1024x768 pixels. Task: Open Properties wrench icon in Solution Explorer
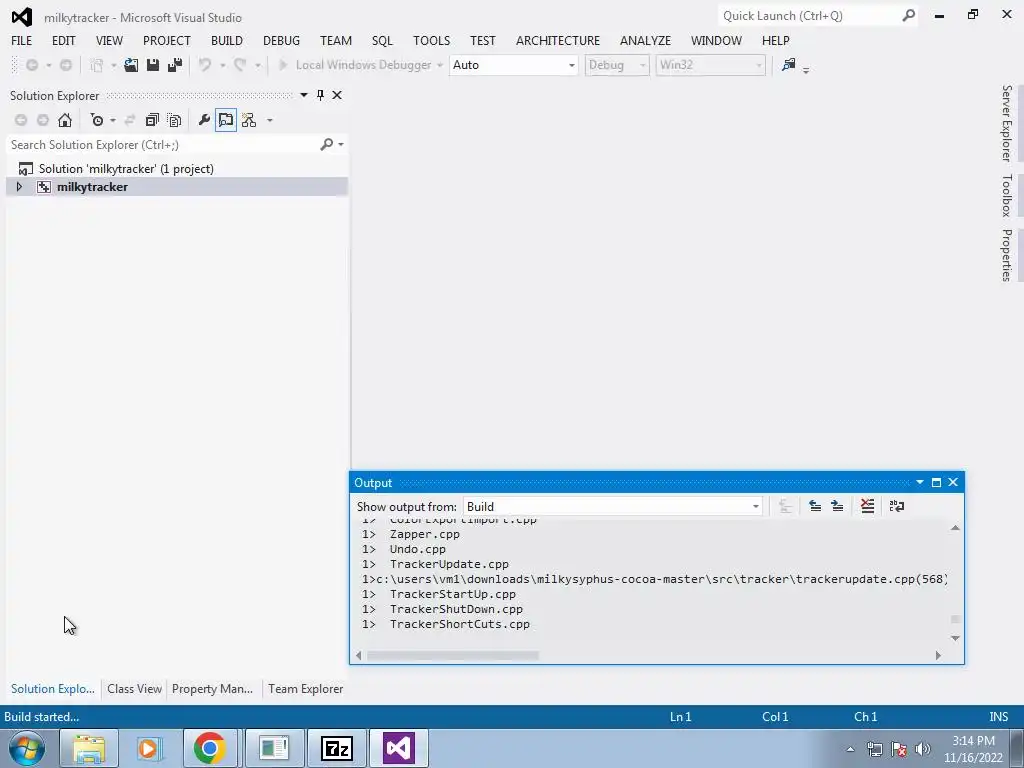click(204, 120)
